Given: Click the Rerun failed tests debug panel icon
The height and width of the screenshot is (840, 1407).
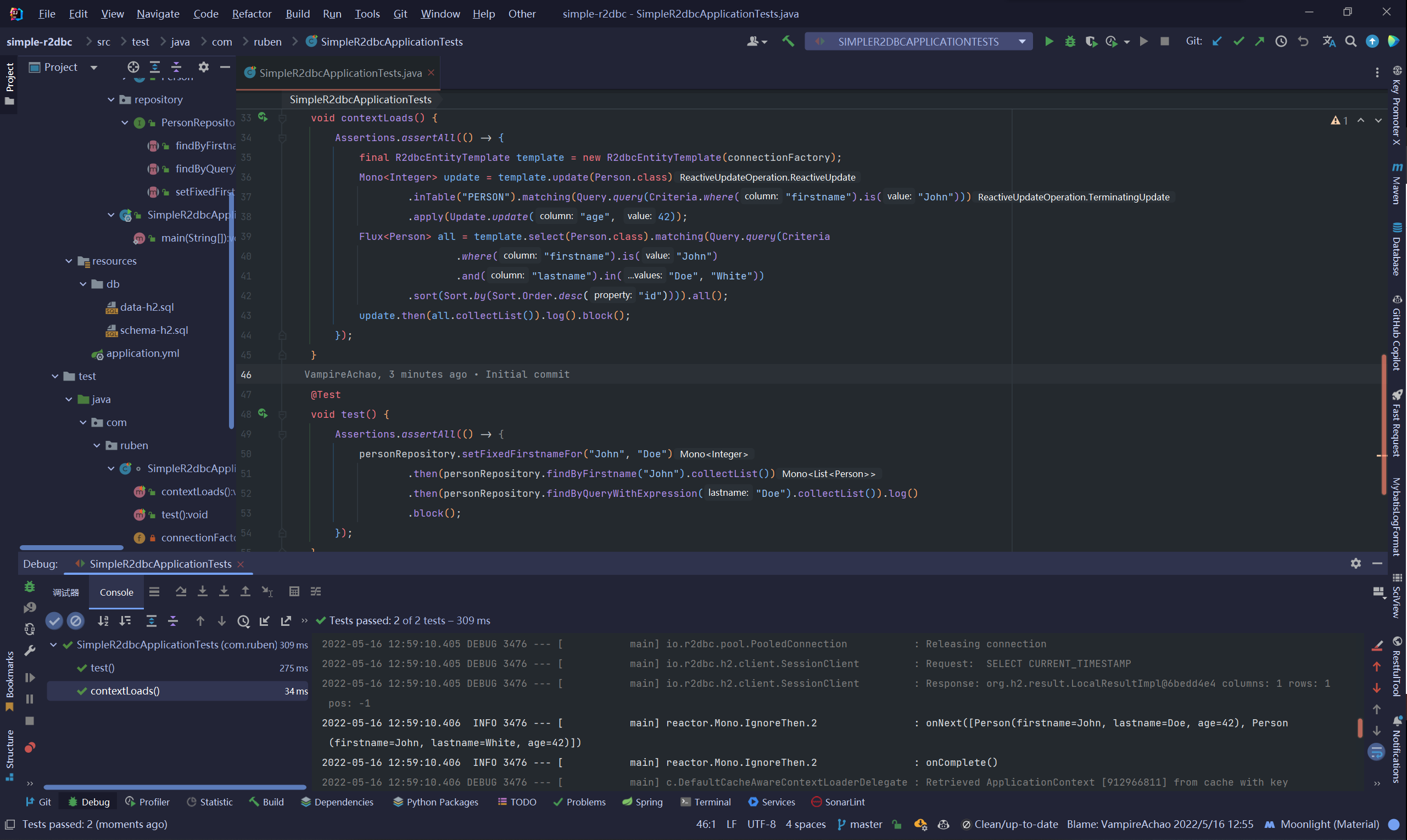Looking at the screenshot, I should tap(30, 607).
